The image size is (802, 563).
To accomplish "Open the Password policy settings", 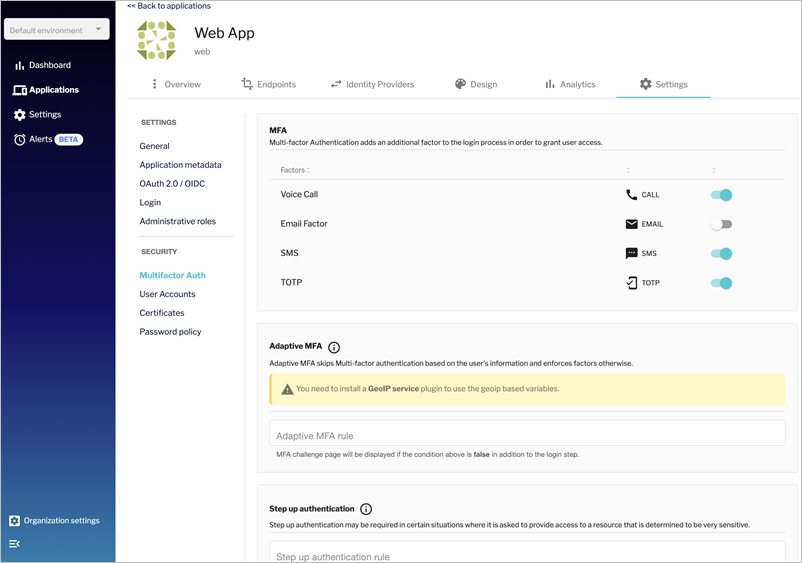I will tap(170, 332).
